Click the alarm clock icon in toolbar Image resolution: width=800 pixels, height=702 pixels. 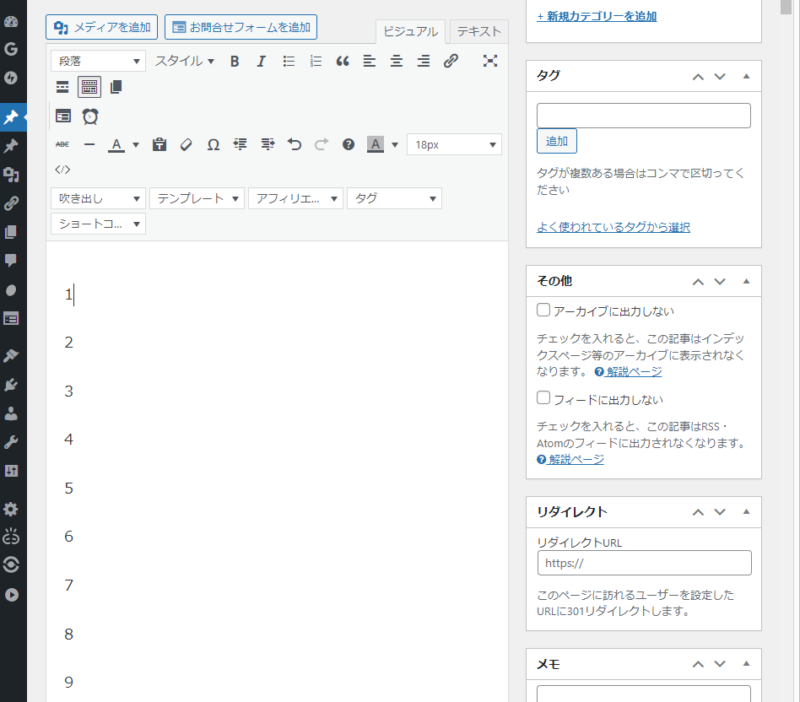pyautogui.click(x=90, y=116)
